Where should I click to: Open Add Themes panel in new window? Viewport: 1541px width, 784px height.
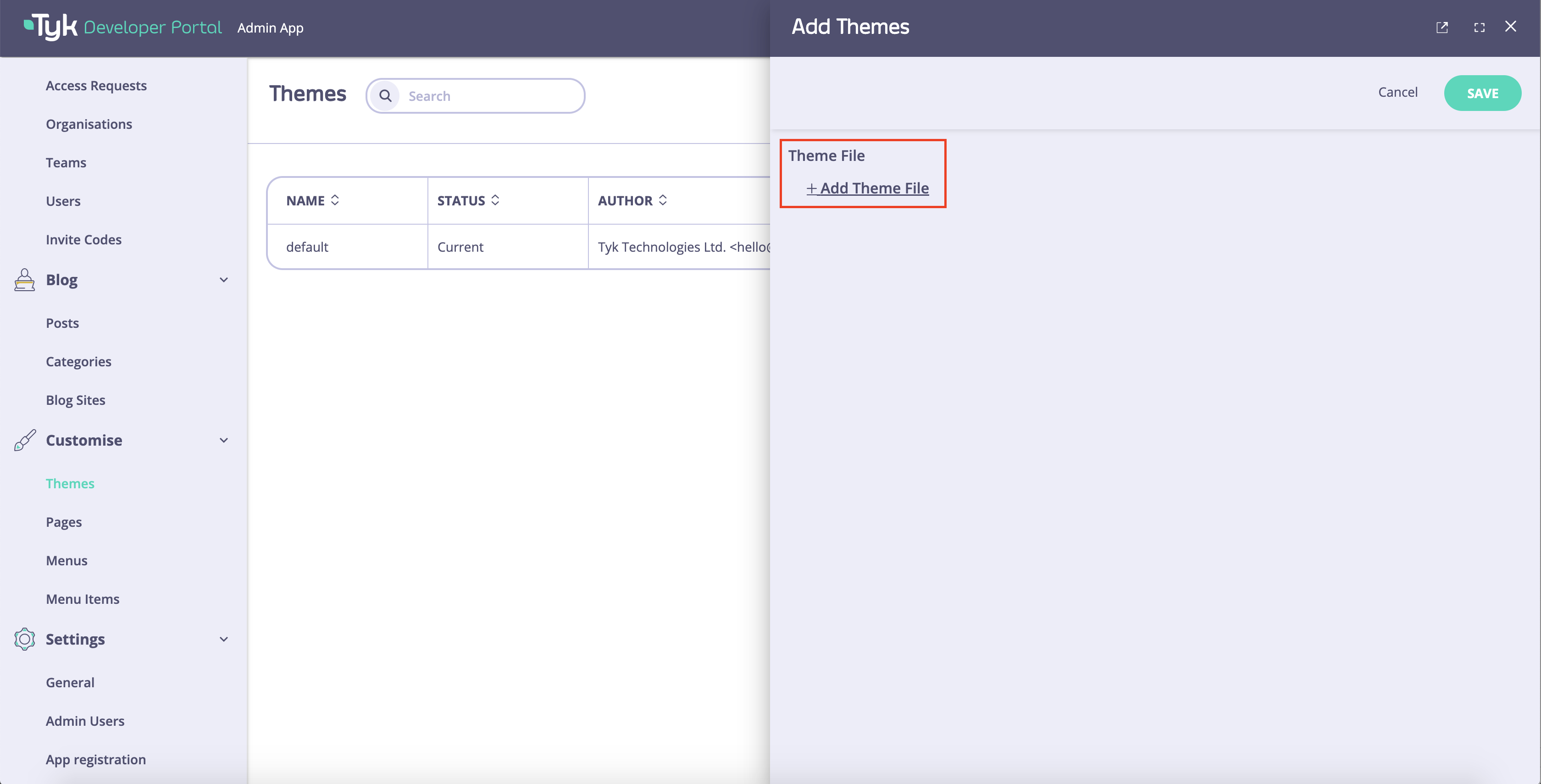[1442, 27]
